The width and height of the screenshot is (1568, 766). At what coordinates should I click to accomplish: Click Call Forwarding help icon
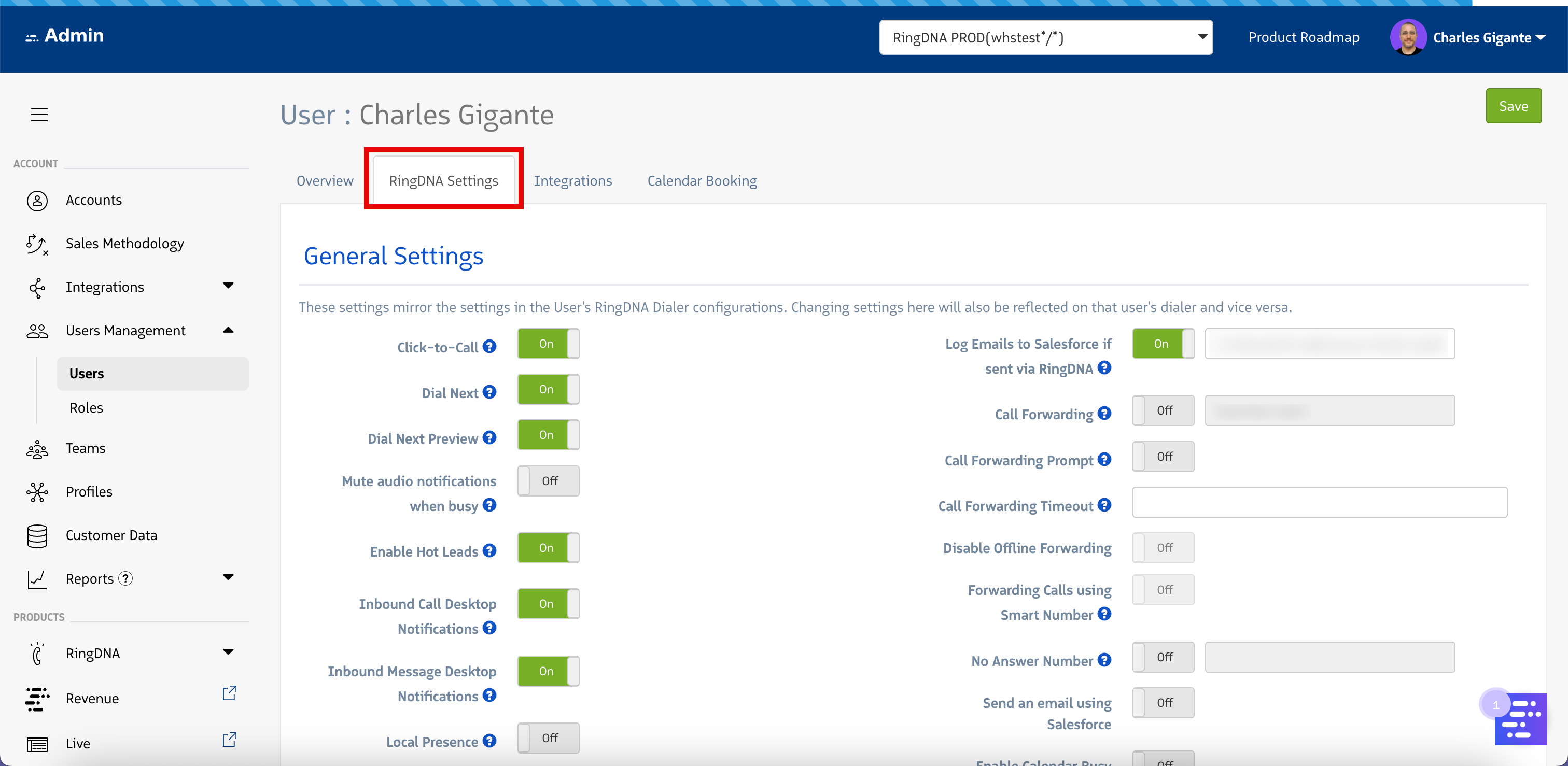coord(1104,413)
